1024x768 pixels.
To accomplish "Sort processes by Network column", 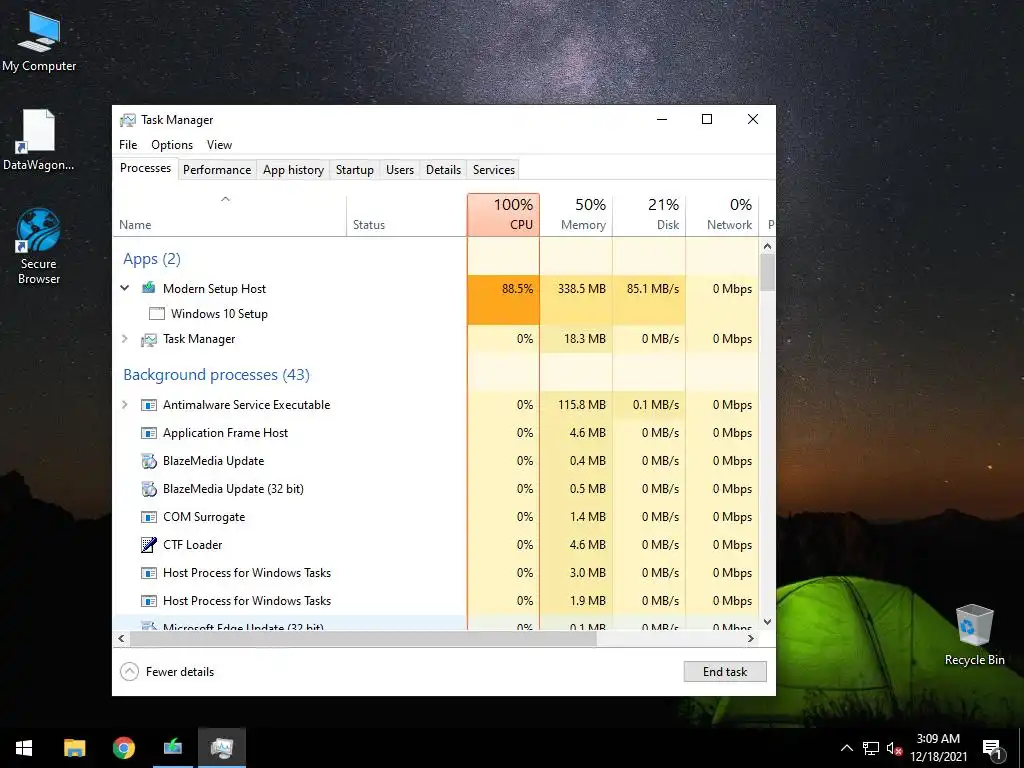I will pos(722,216).
